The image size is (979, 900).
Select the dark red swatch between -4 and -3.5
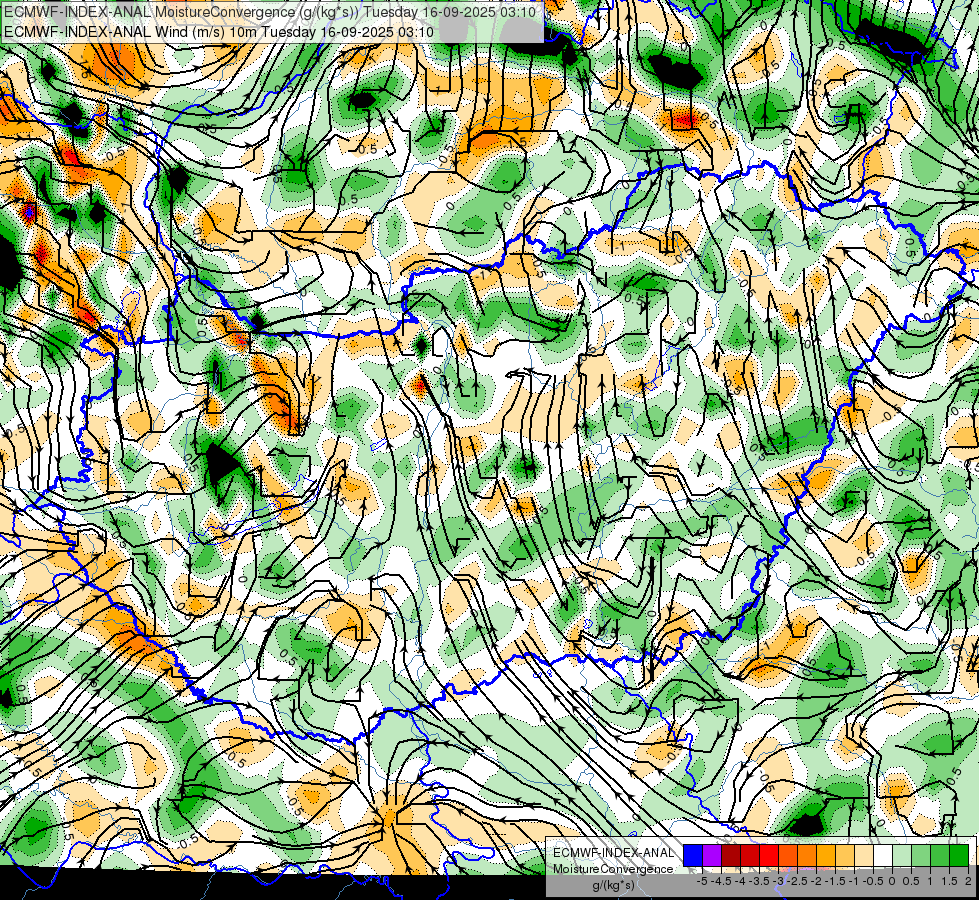click(750, 856)
